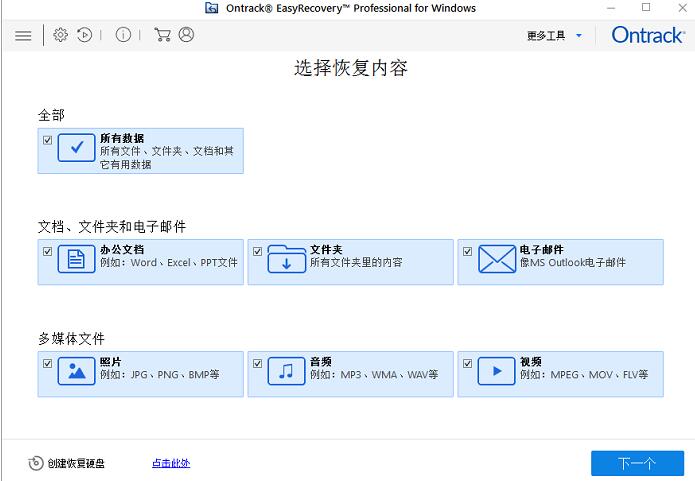Open the info icon
Image resolution: width=695 pixels, height=481 pixels.
(x=123, y=35)
